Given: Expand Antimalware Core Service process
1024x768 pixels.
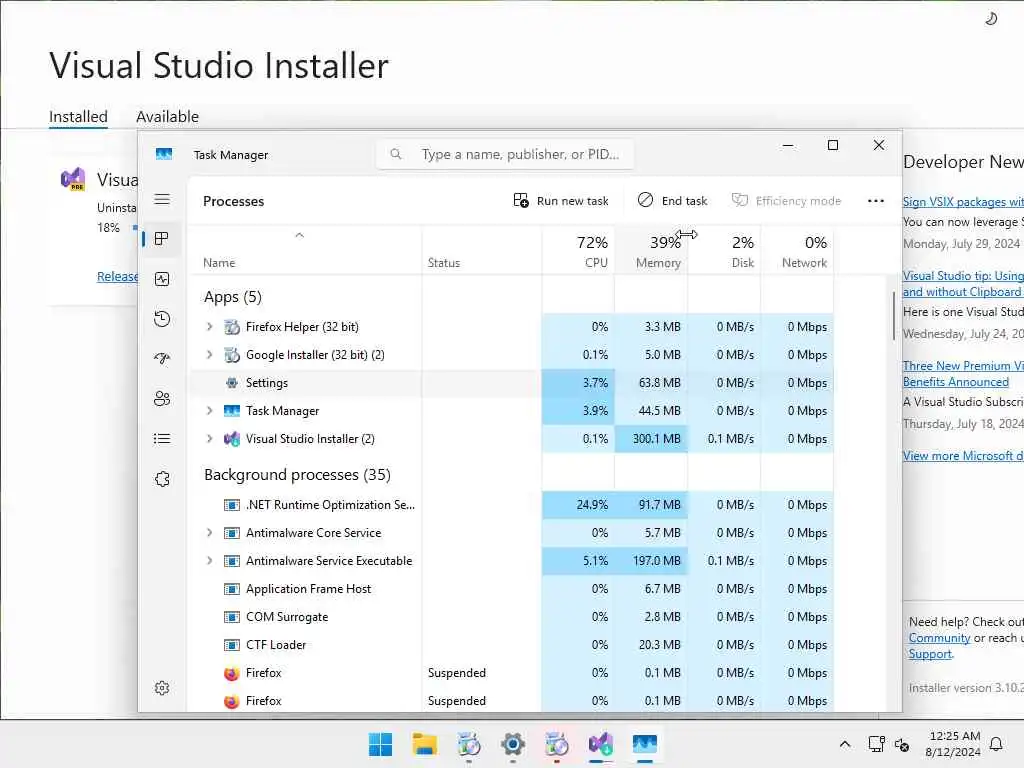Looking at the screenshot, I should coord(209,533).
